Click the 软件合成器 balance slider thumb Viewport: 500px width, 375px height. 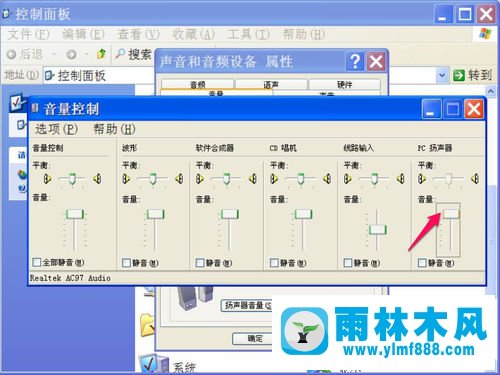click(227, 179)
